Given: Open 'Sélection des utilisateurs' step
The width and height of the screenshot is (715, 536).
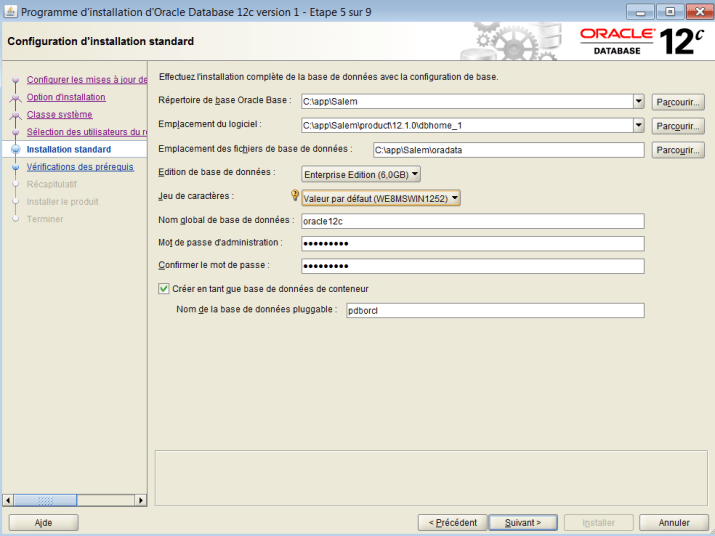Looking at the screenshot, I should click(87, 132).
